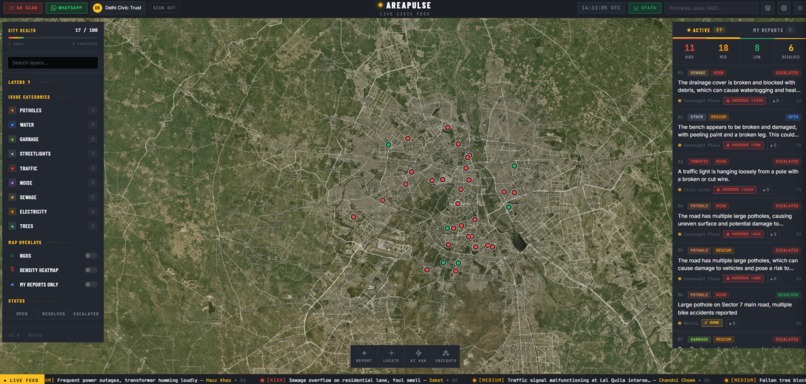Click the Report tool in bottom toolbar
806x384 pixels.
point(364,356)
